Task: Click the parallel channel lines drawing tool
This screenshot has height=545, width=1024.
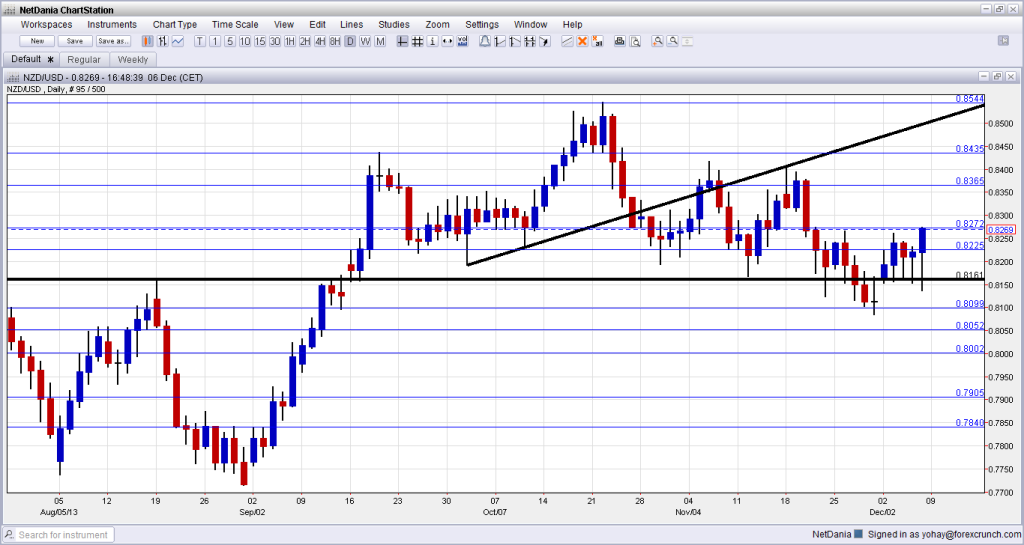Action: (567, 41)
